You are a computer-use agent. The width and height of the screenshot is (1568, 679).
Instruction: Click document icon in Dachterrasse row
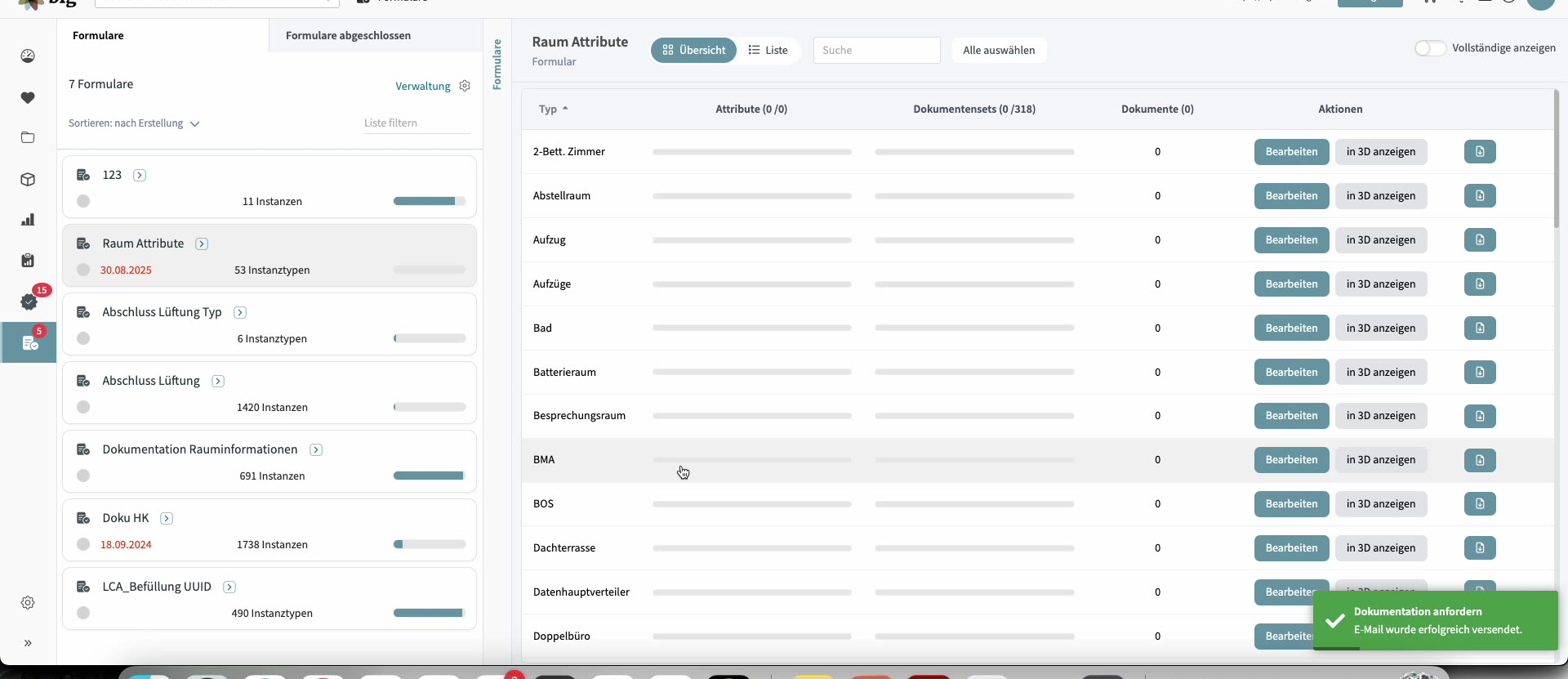(x=1480, y=548)
